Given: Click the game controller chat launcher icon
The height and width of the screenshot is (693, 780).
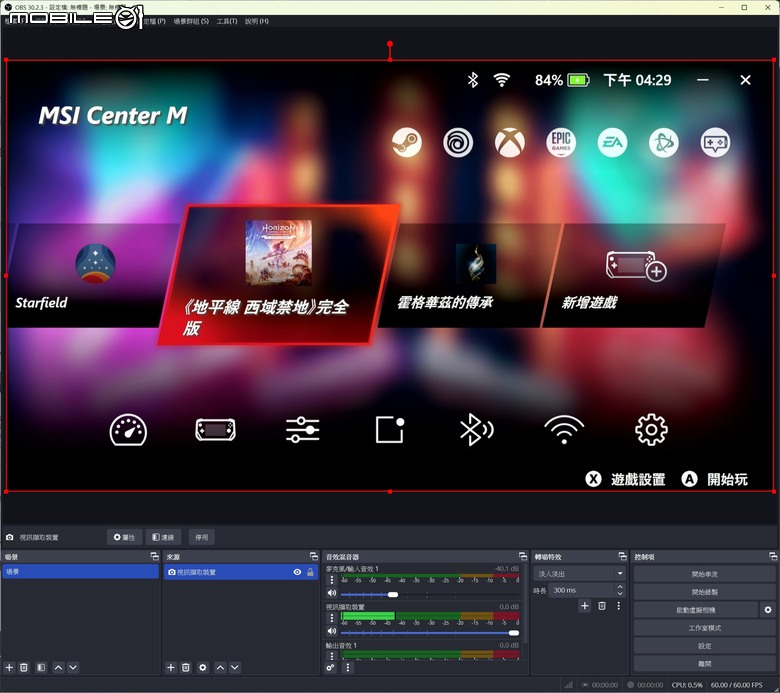Looking at the screenshot, I should 715,142.
